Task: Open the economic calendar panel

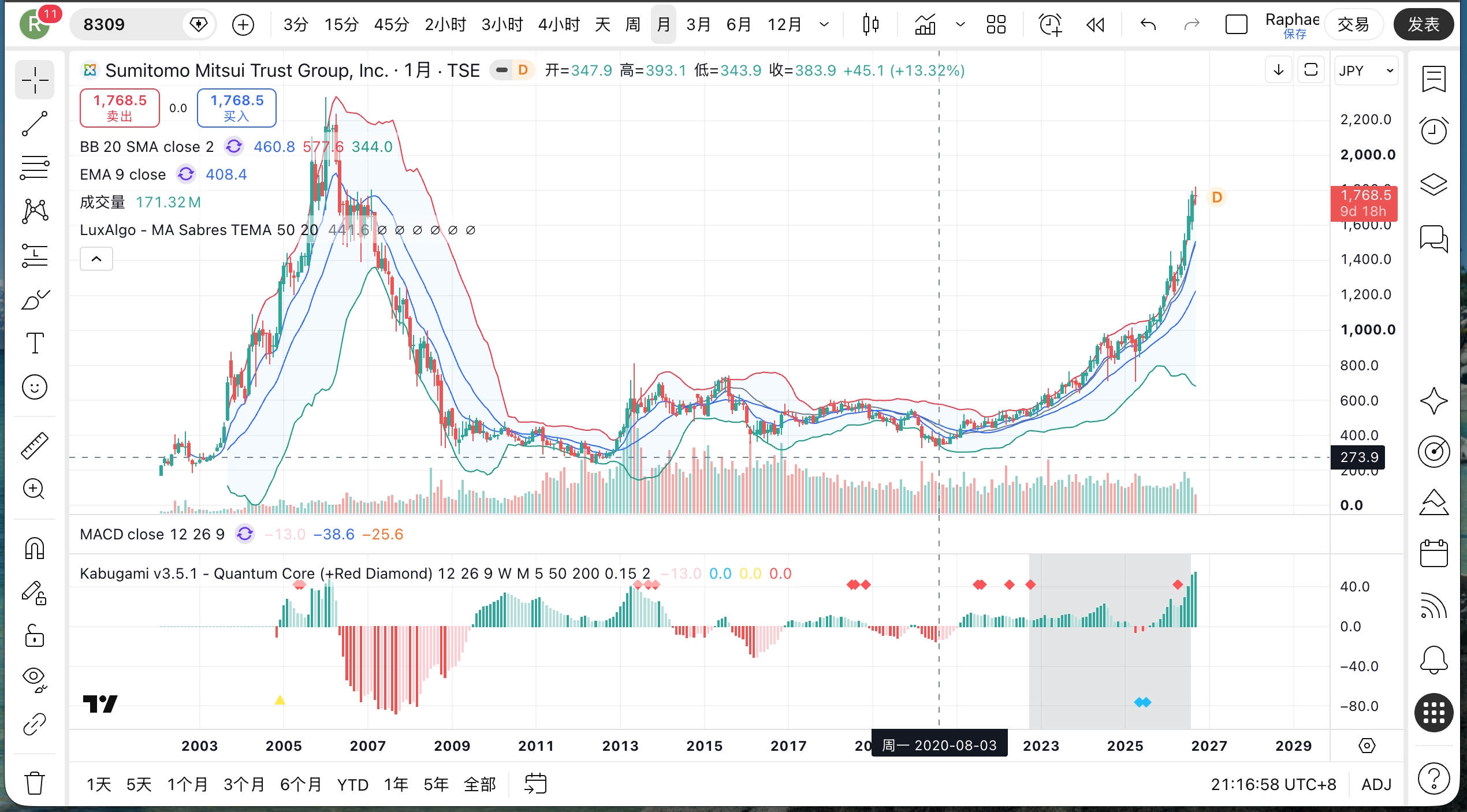Action: click(1434, 553)
